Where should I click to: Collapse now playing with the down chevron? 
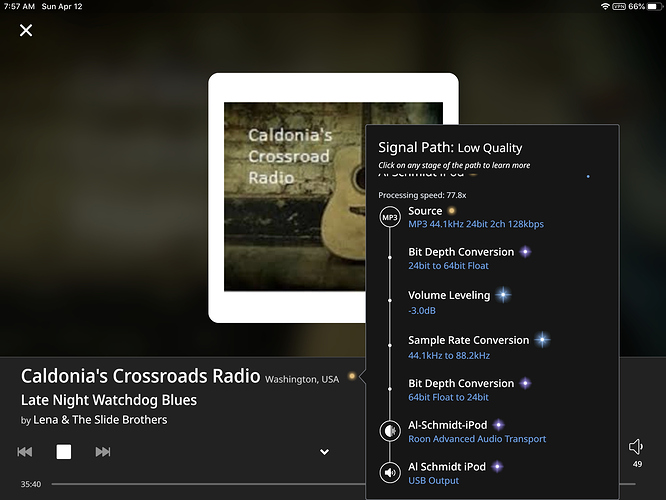coord(324,452)
